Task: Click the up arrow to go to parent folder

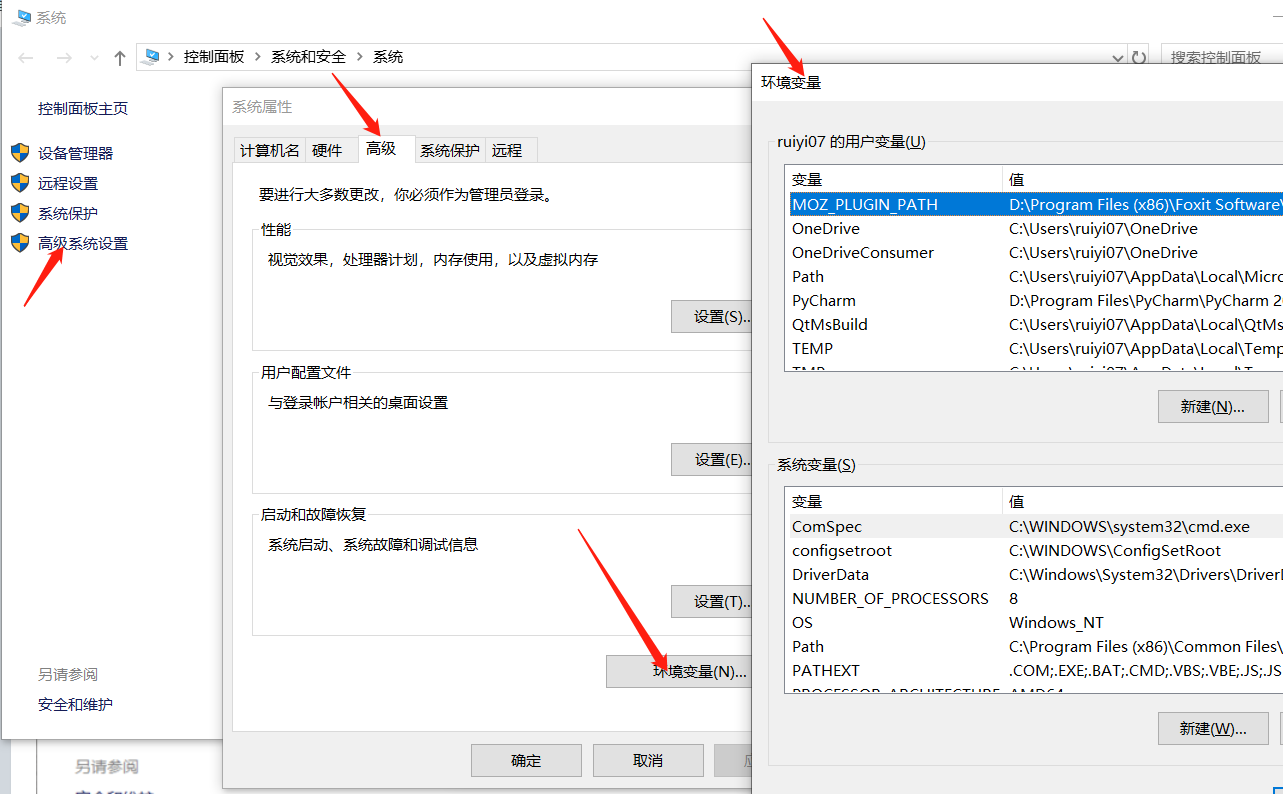Action: click(119, 57)
